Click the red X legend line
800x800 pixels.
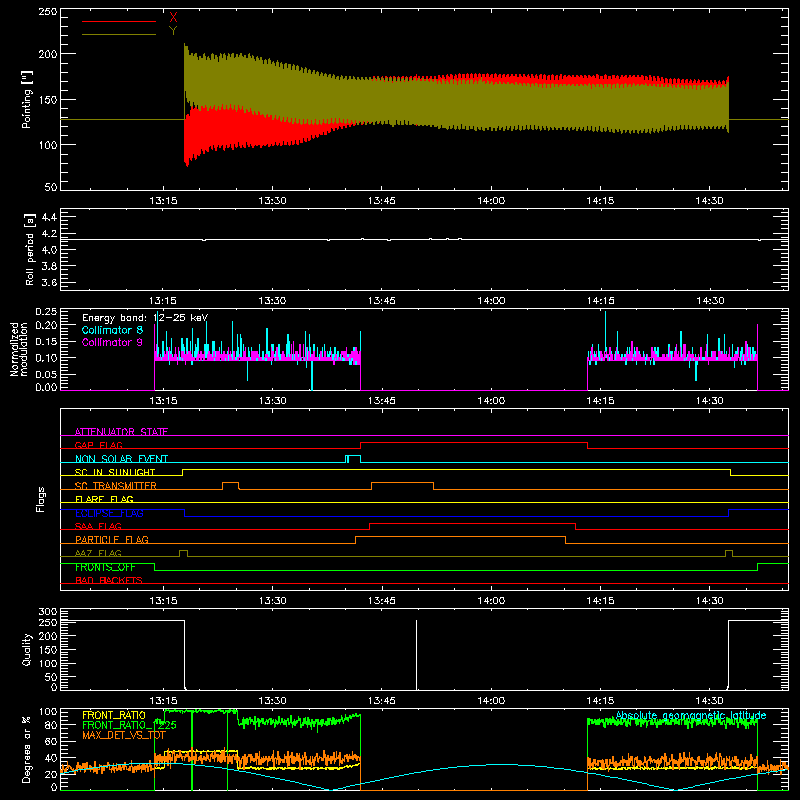pyautogui.click(x=119, y=21)
